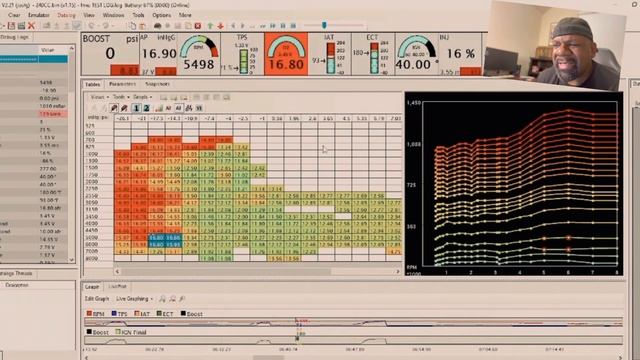Open the first dropdown left of Tools above table
This screenshot has width=640, height=360.
click(99, 97)
